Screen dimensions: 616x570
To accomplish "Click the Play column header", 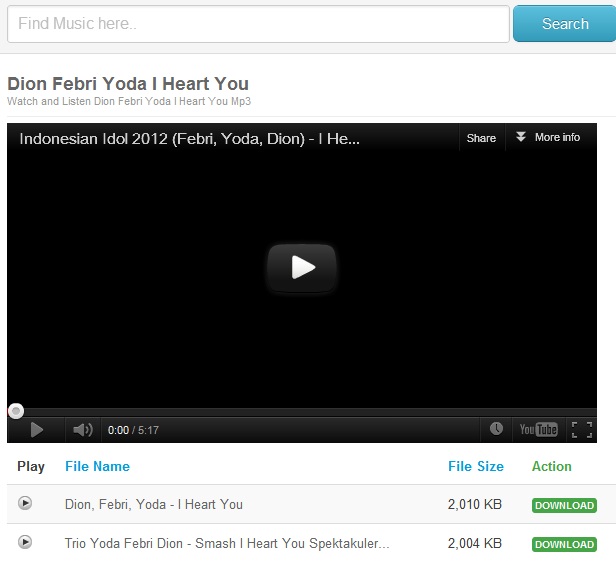I will click(31, 467).
